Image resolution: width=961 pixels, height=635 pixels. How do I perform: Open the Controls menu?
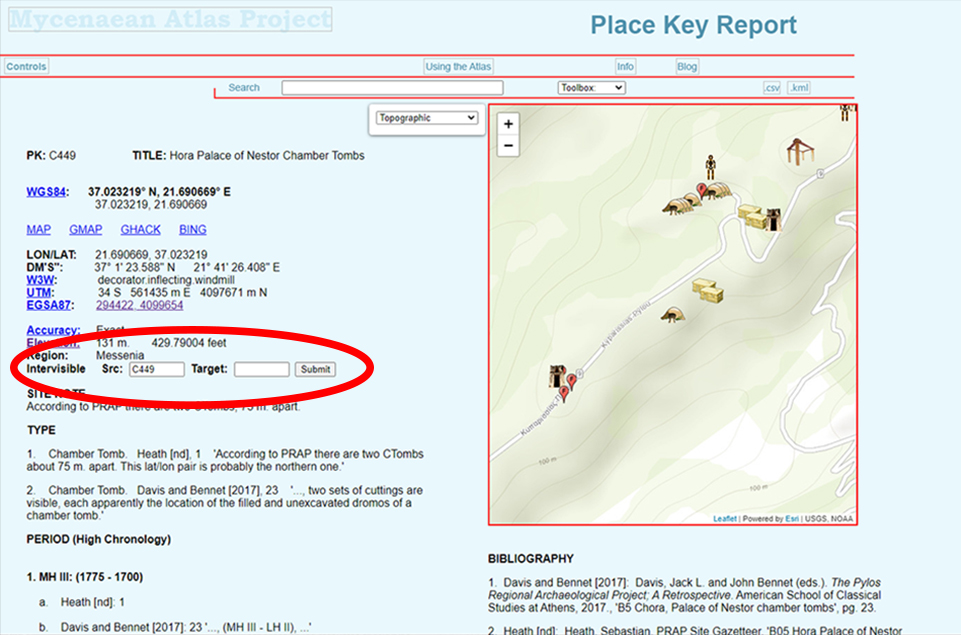coord(26,67)
